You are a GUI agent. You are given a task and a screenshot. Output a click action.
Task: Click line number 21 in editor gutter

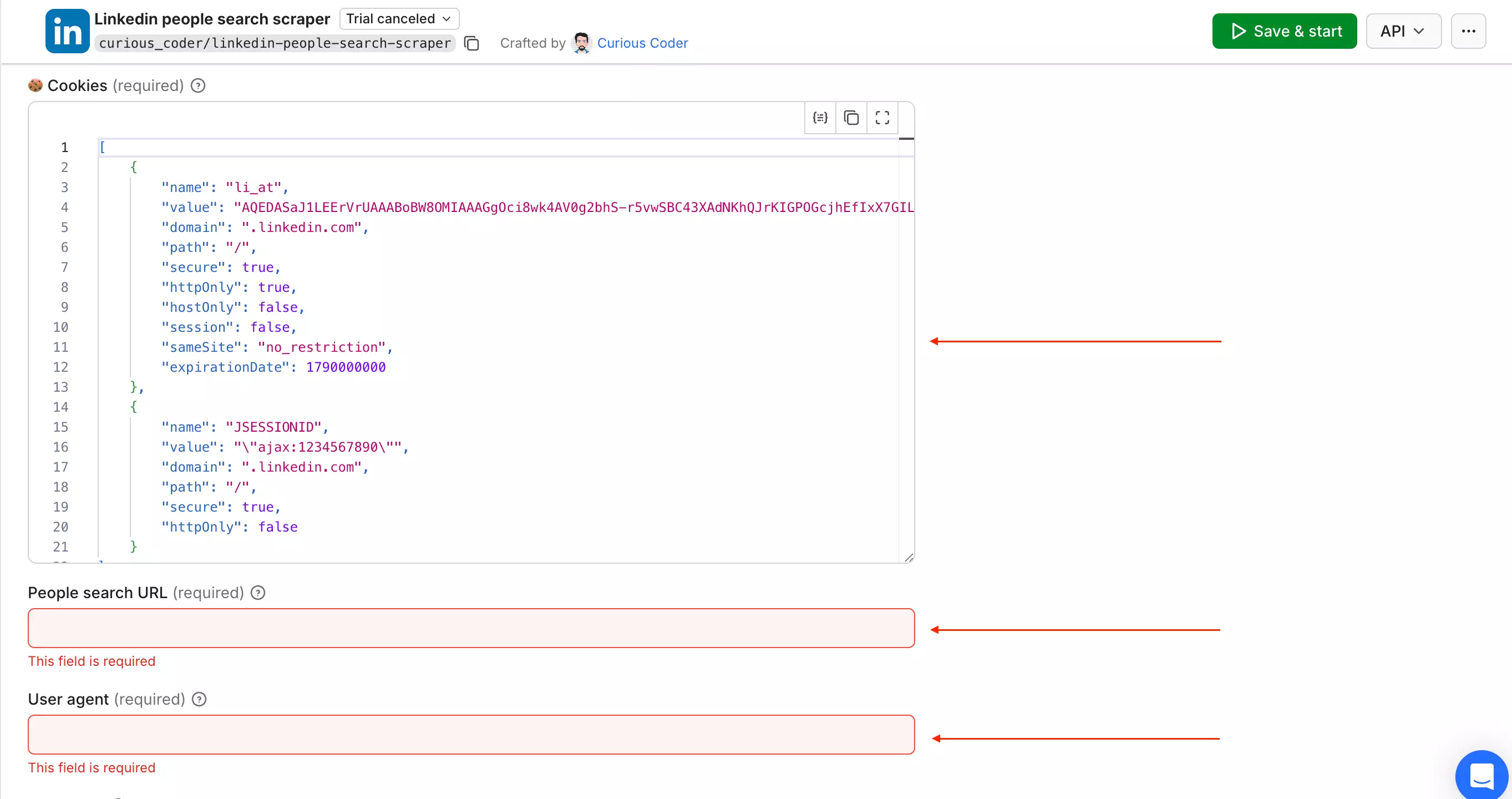coord(60,547)
